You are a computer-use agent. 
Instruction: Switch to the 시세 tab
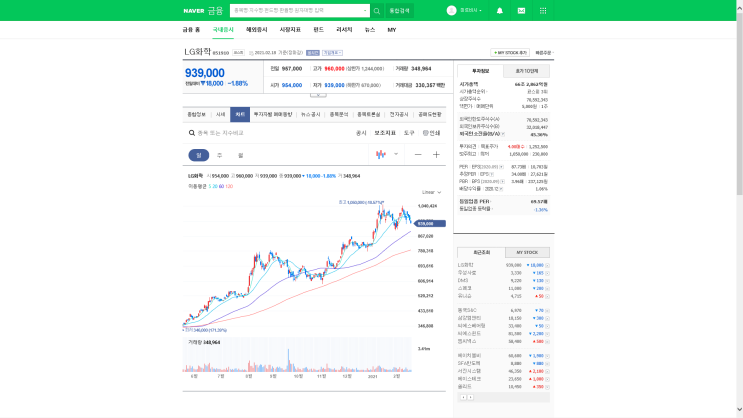(220, 115)
